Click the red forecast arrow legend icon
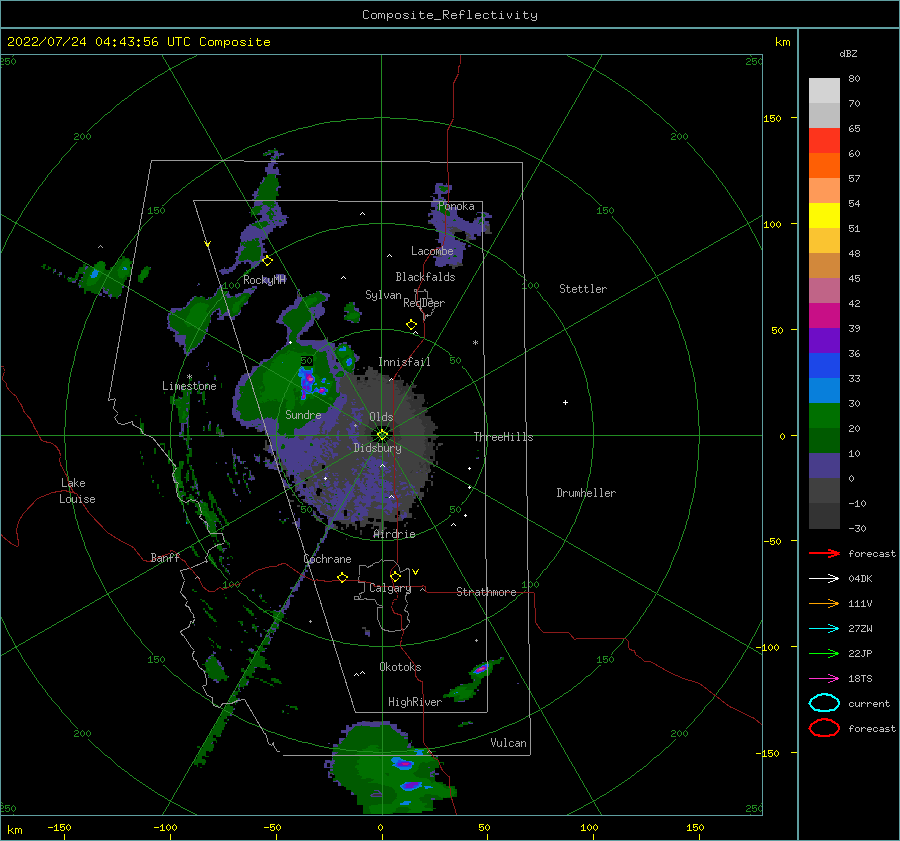 [824, 553]
